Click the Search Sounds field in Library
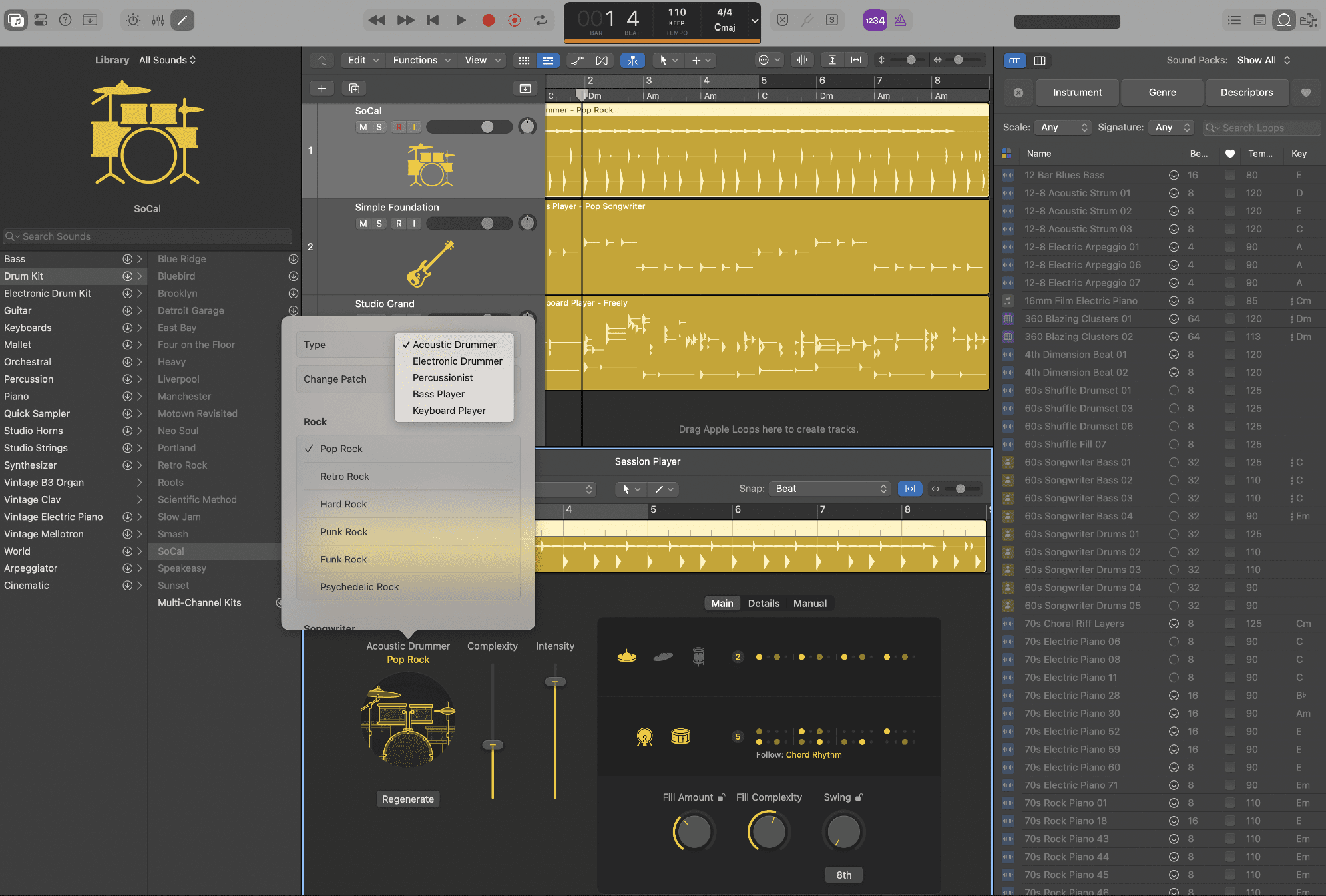 [x=147, y=236]
